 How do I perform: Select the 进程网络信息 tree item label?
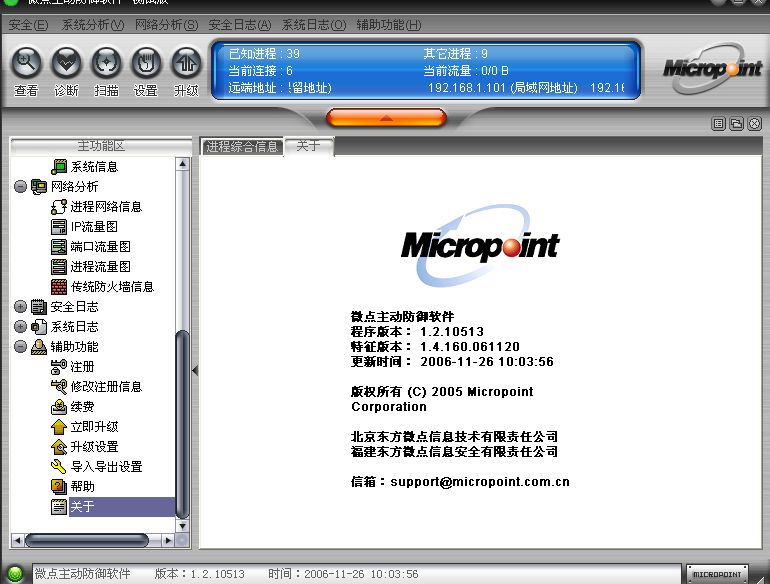106,207
